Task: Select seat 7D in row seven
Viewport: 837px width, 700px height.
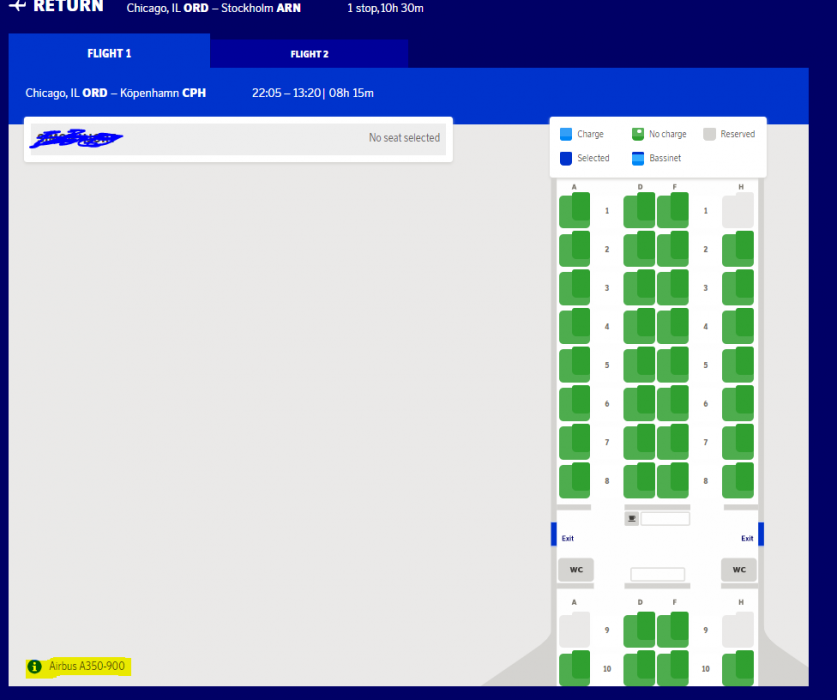Action: click(639, 442)
